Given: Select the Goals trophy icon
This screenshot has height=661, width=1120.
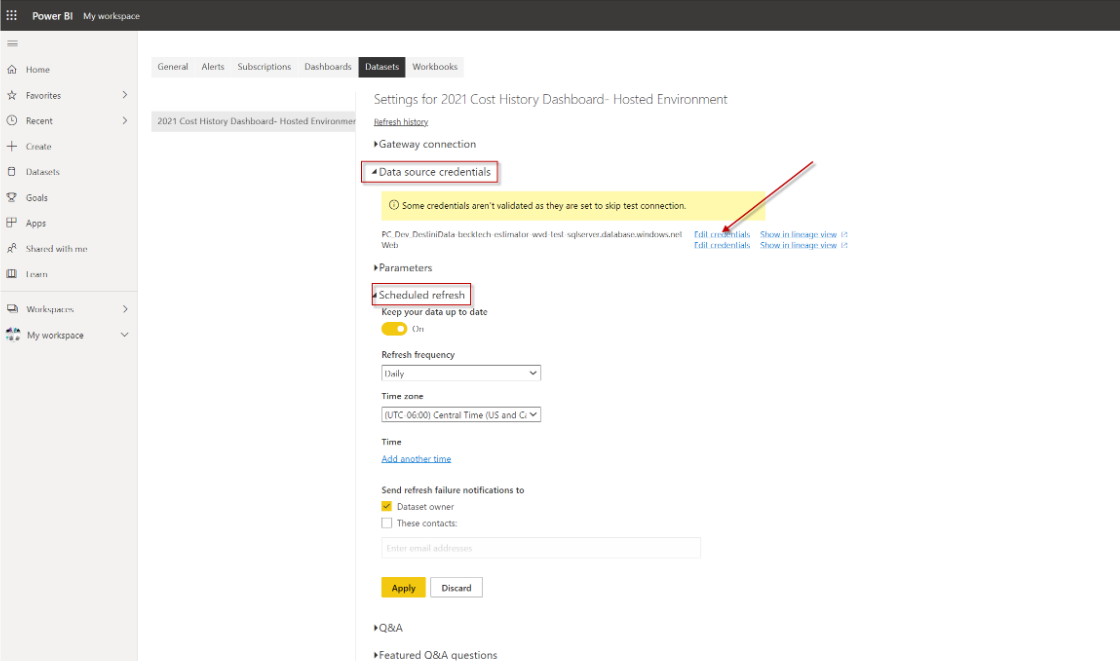Looking at the screenshot, I should coord(10,197).
